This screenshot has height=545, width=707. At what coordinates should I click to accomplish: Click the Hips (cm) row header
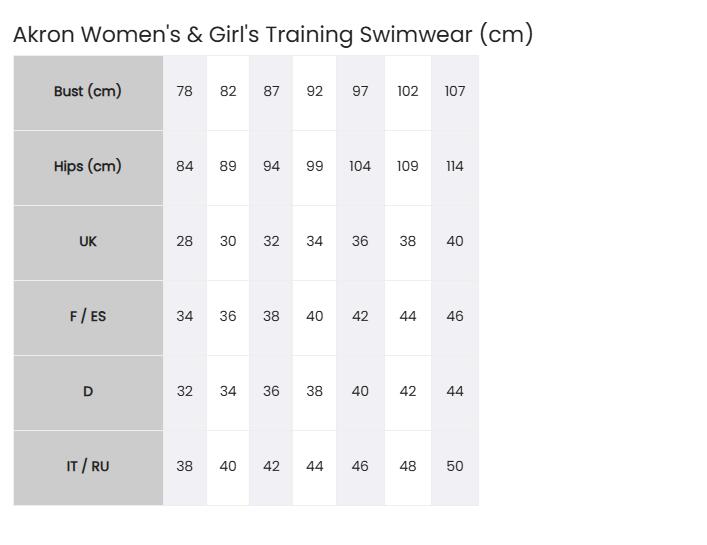pyautogui.click(x=88, y=168)
